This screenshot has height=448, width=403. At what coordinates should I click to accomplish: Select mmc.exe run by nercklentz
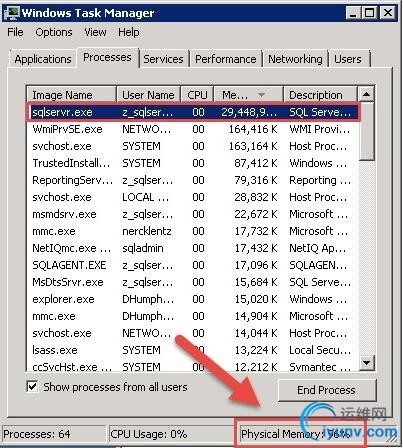pyautogui.click(x=193, y=231)
